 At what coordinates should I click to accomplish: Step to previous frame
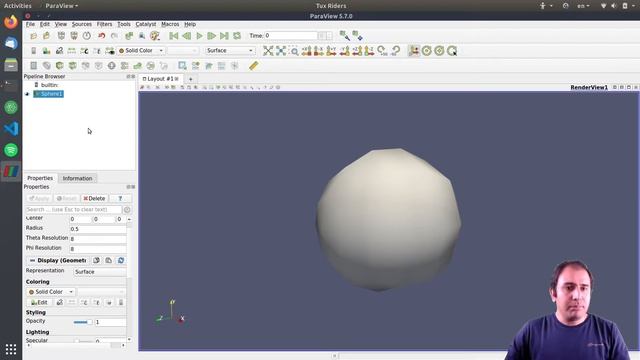(187, 36)
